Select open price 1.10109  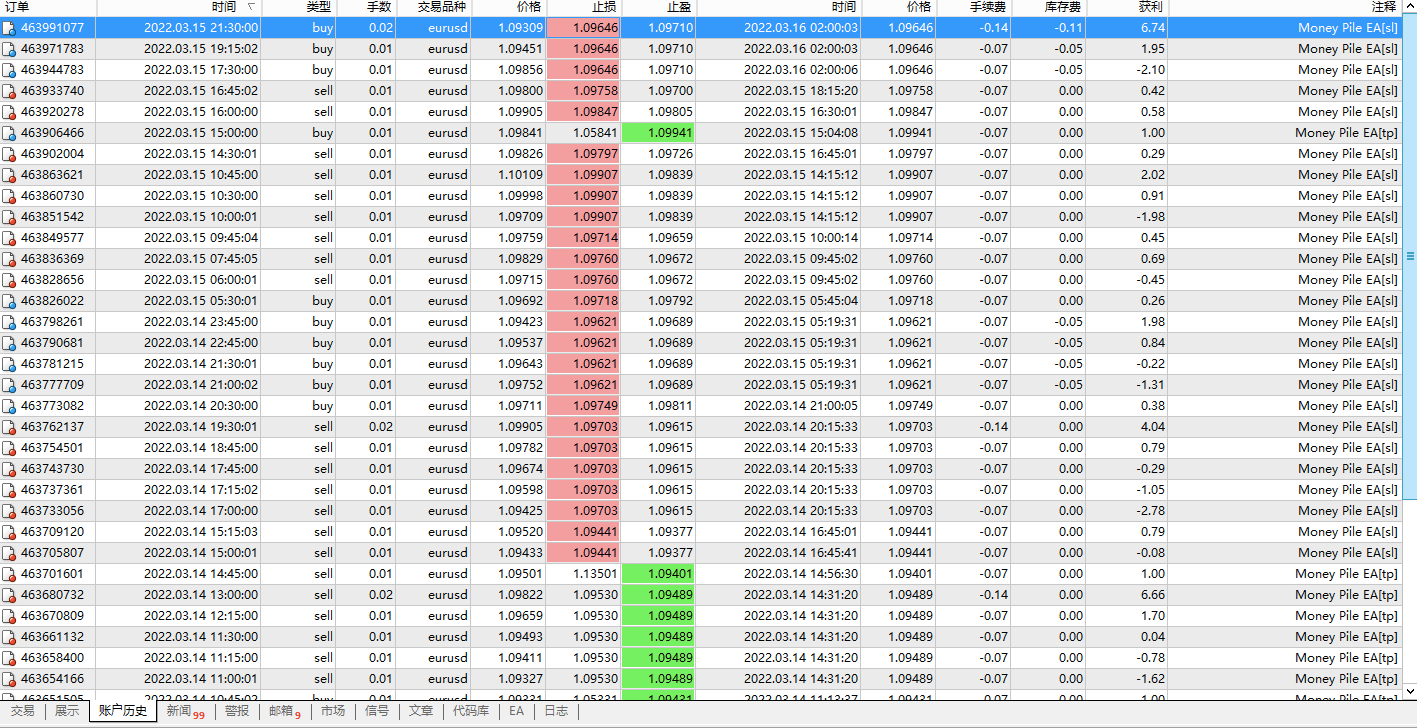[x=520, y=175]
